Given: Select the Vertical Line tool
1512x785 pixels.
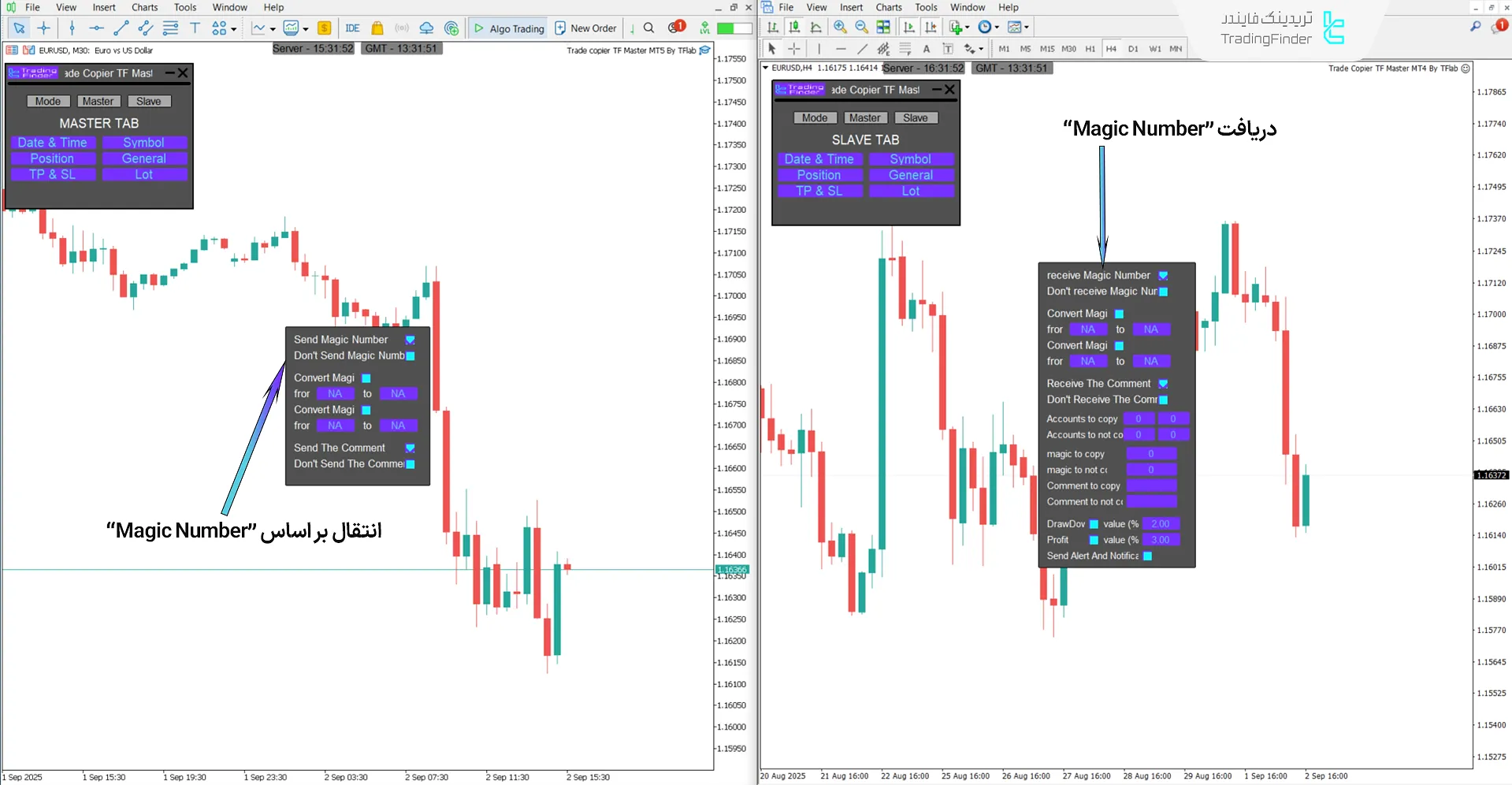Looking at the screenshot, I should point(72,28).
